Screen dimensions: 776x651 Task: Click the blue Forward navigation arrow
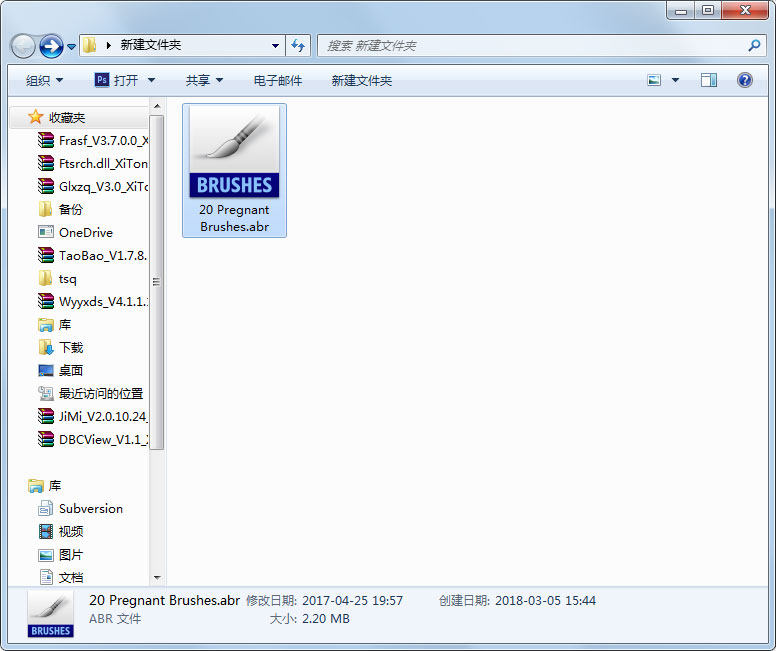pos(51,47)
